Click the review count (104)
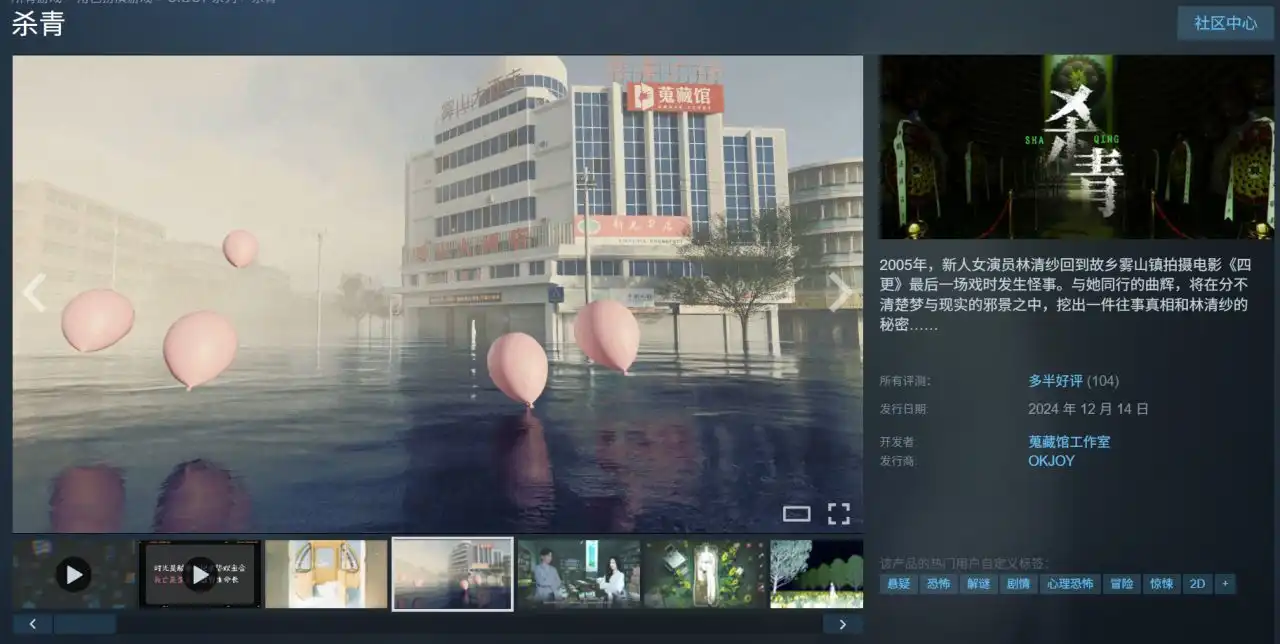 (x=1103, y=381)
